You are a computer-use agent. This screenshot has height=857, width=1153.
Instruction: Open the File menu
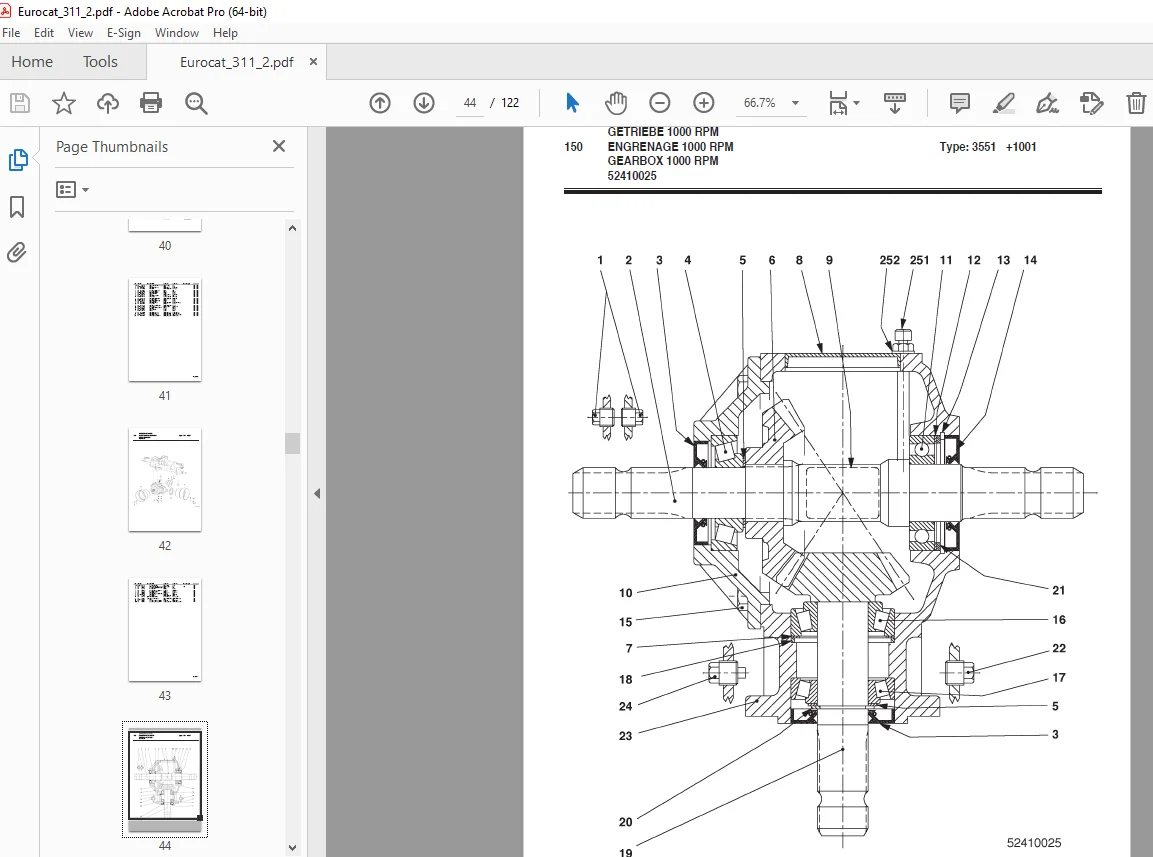11,33
